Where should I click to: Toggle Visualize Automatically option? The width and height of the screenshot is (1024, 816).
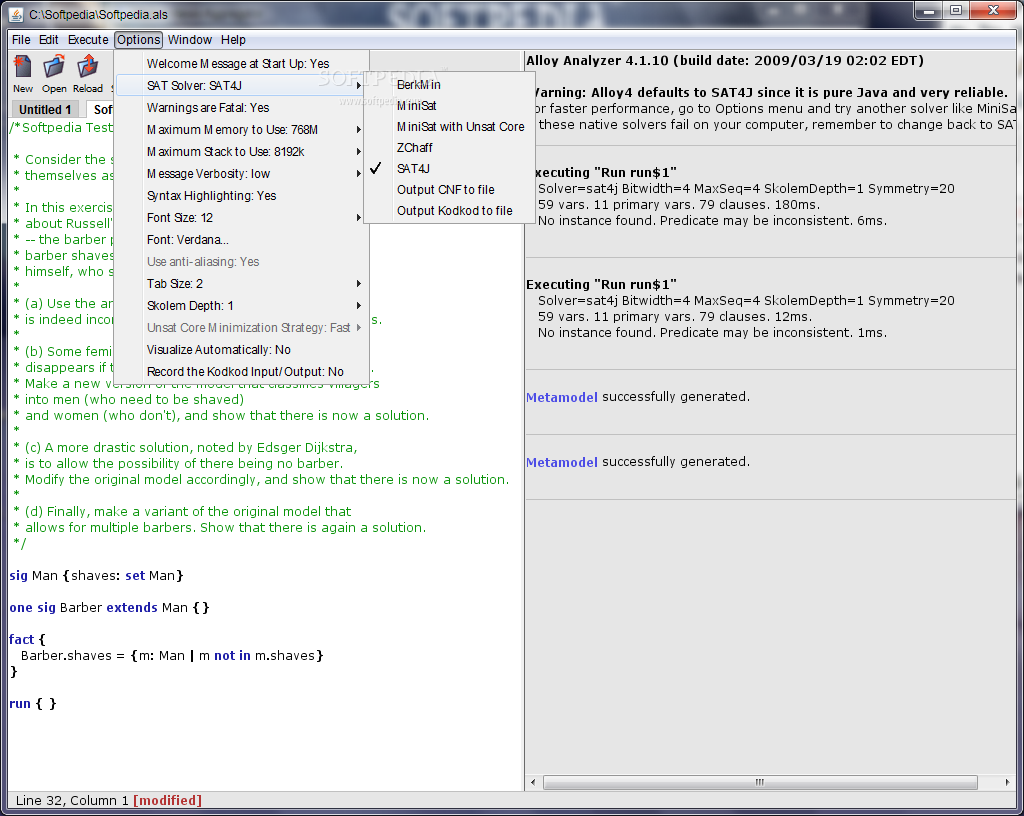[x=242, y=350]
